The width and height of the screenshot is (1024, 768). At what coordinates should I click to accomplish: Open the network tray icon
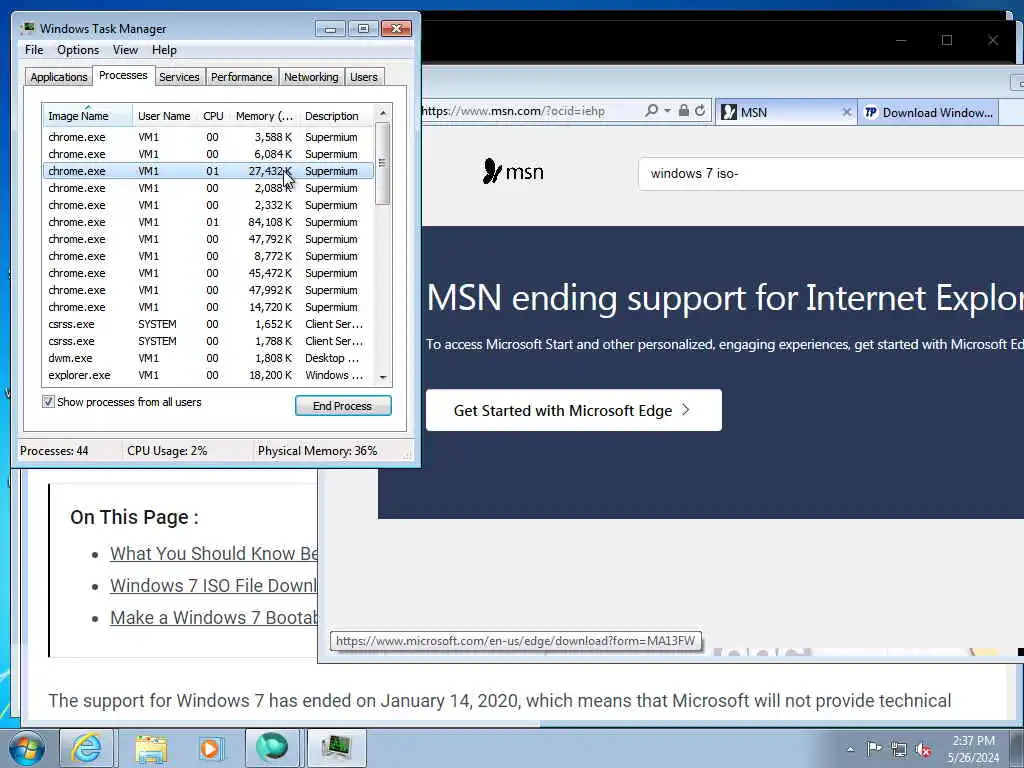click(x=899, y=749)
